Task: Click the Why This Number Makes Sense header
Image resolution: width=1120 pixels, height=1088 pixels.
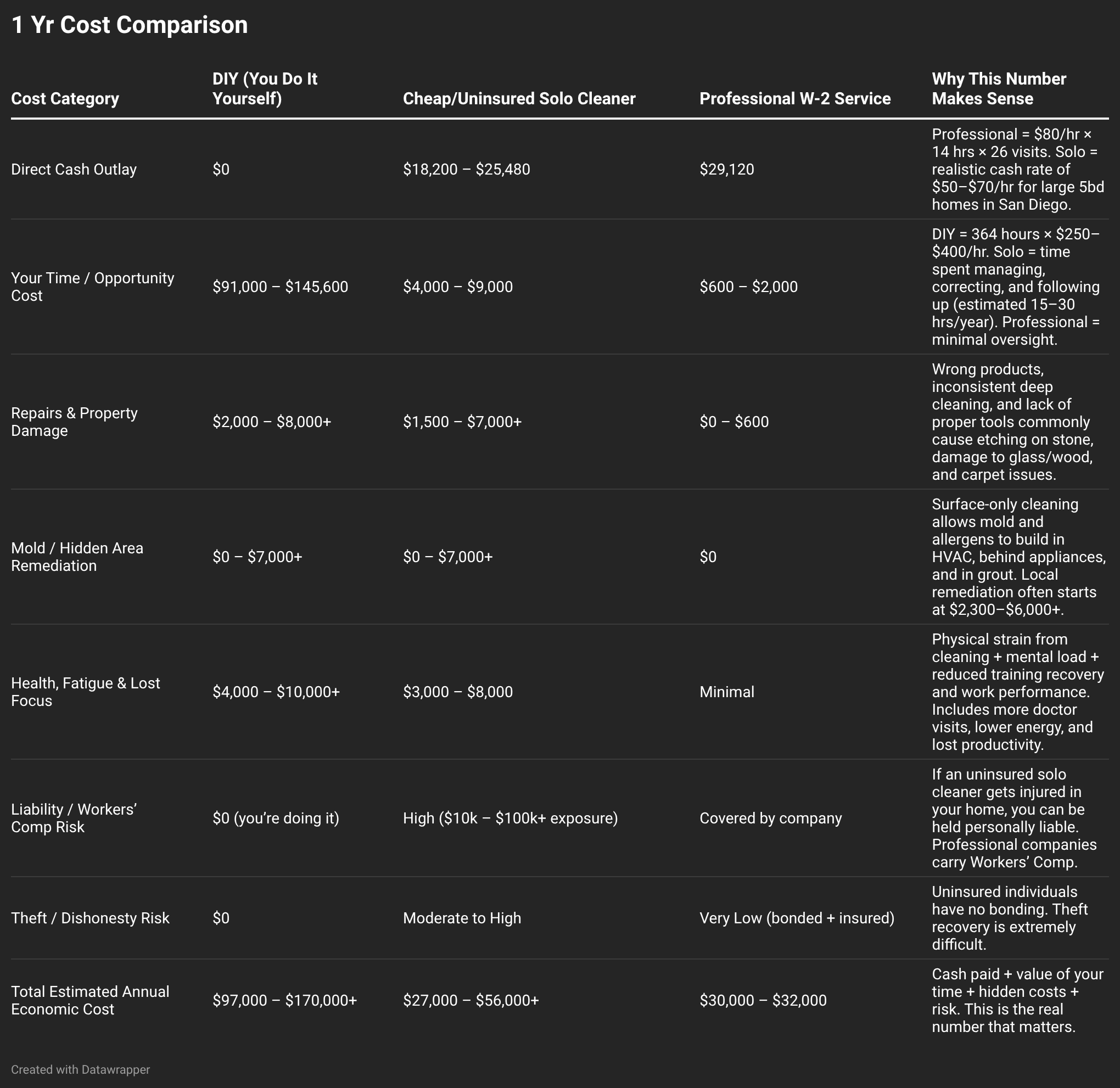Action: 999,88
